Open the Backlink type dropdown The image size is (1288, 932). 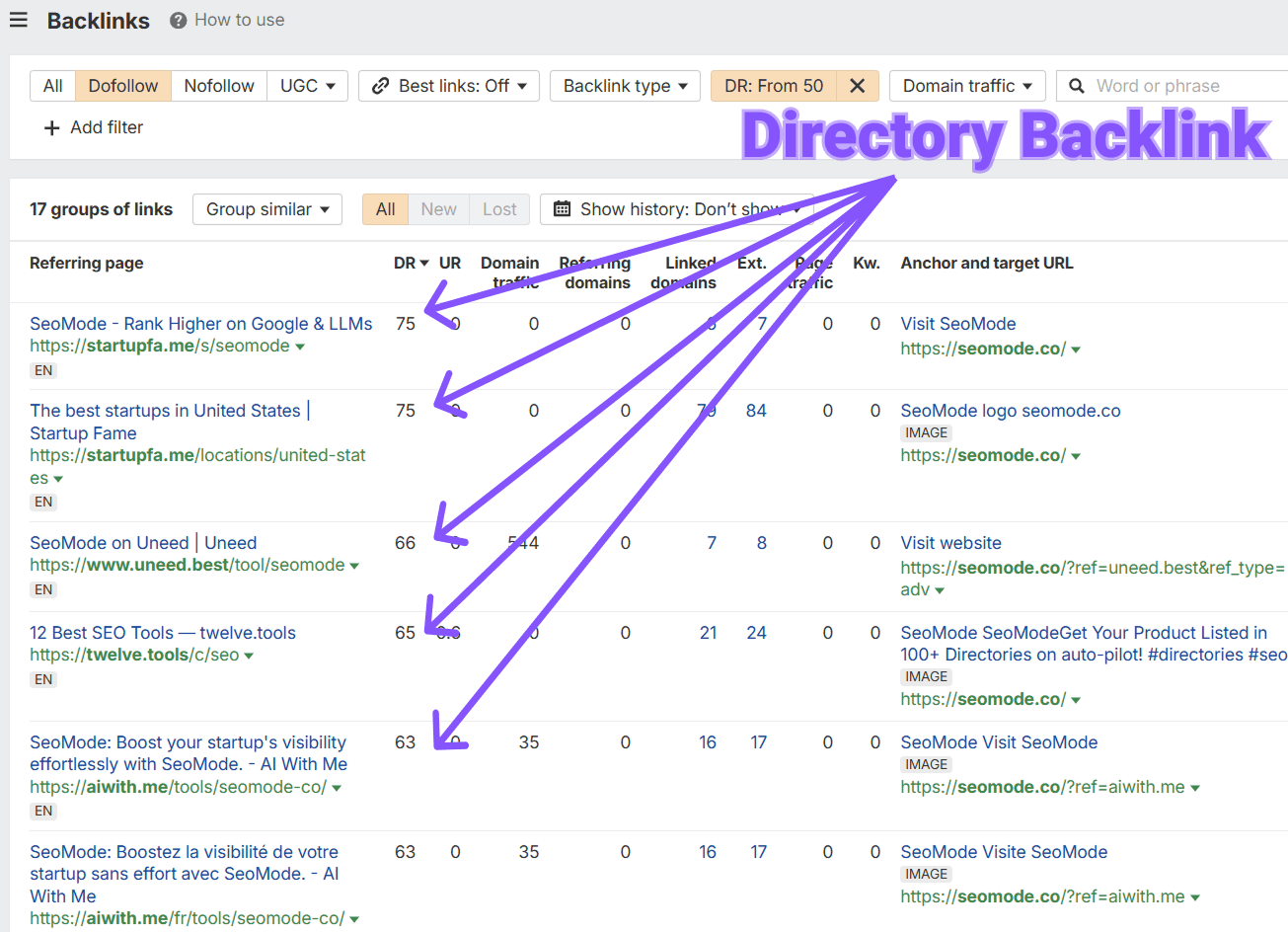tap(625, 86)
